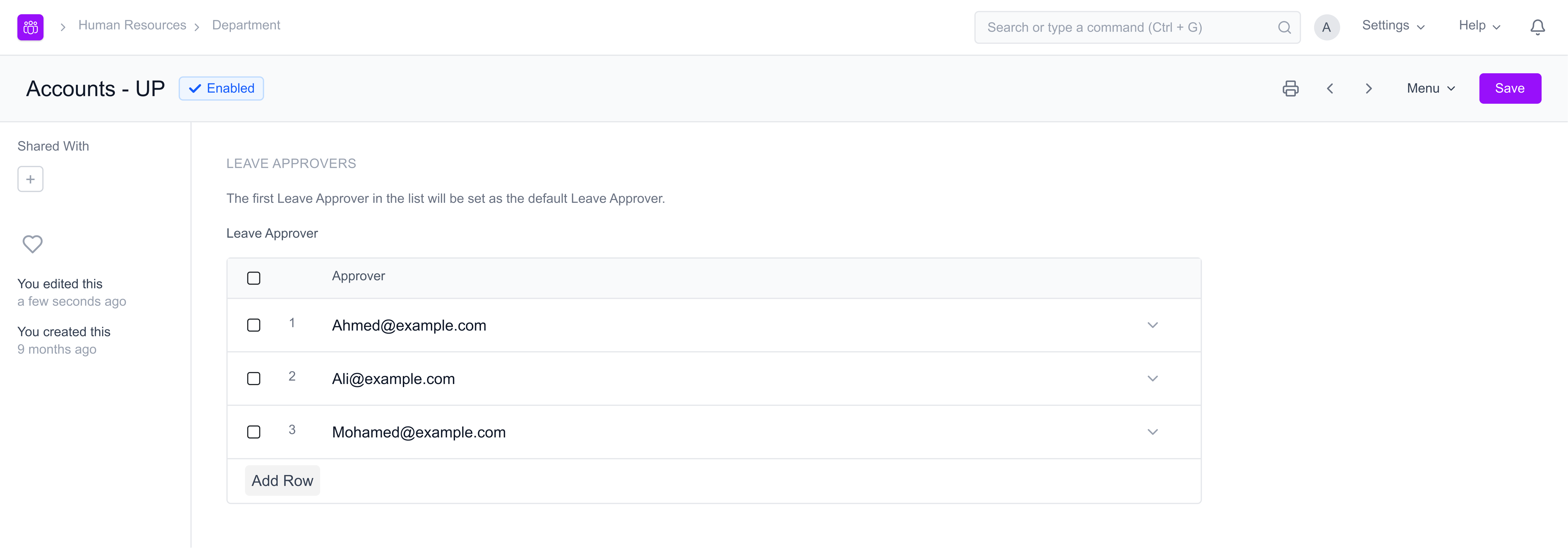Click the Human Resources breadcrumb
Screen dimensions: 1568x548
coord(132,25)
